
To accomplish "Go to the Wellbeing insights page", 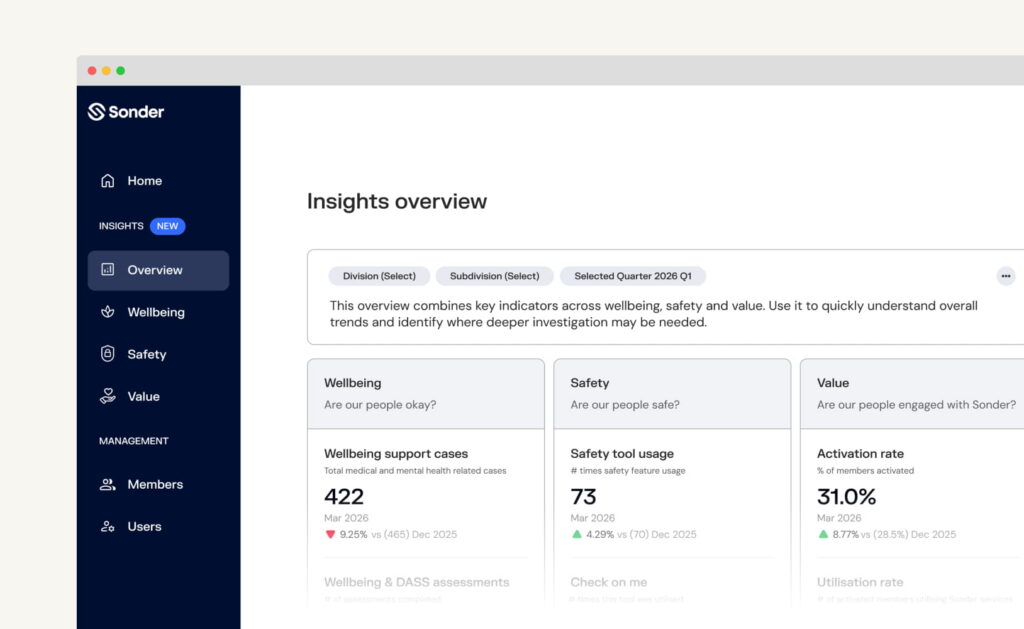I will click(156, 312).
